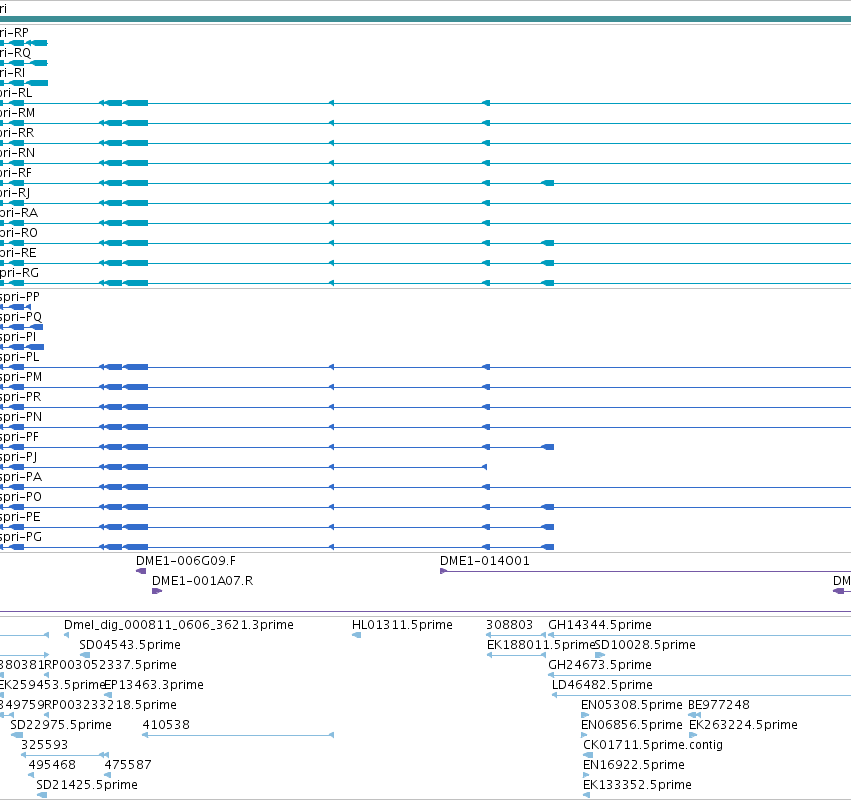Image resolution: width=851 pixels, height=800 pixels.
Task: Pick the spri-PO polypeptide label
Action: (x=21, y=497)
